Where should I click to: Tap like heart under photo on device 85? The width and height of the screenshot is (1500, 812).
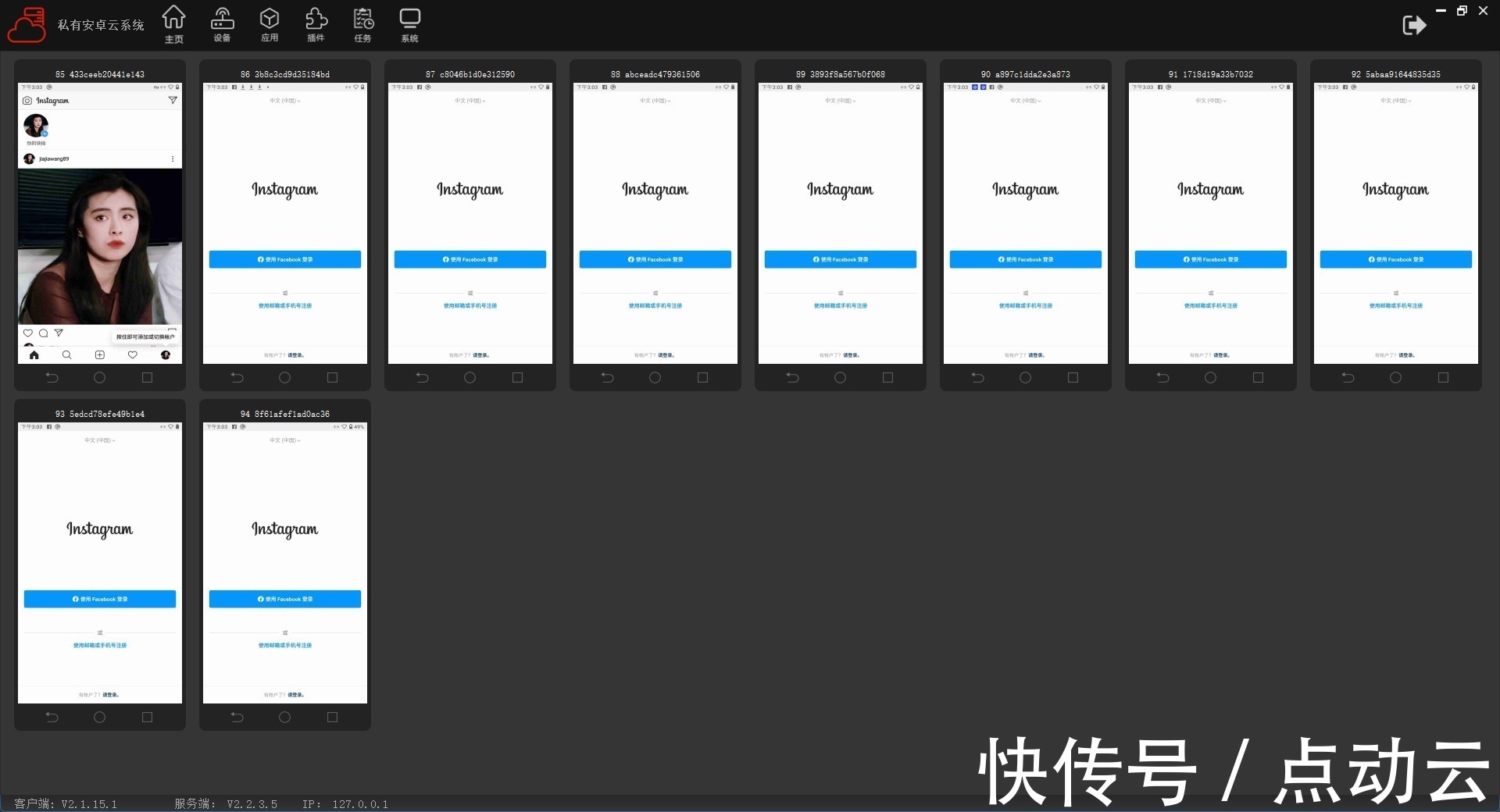[28, 333]
